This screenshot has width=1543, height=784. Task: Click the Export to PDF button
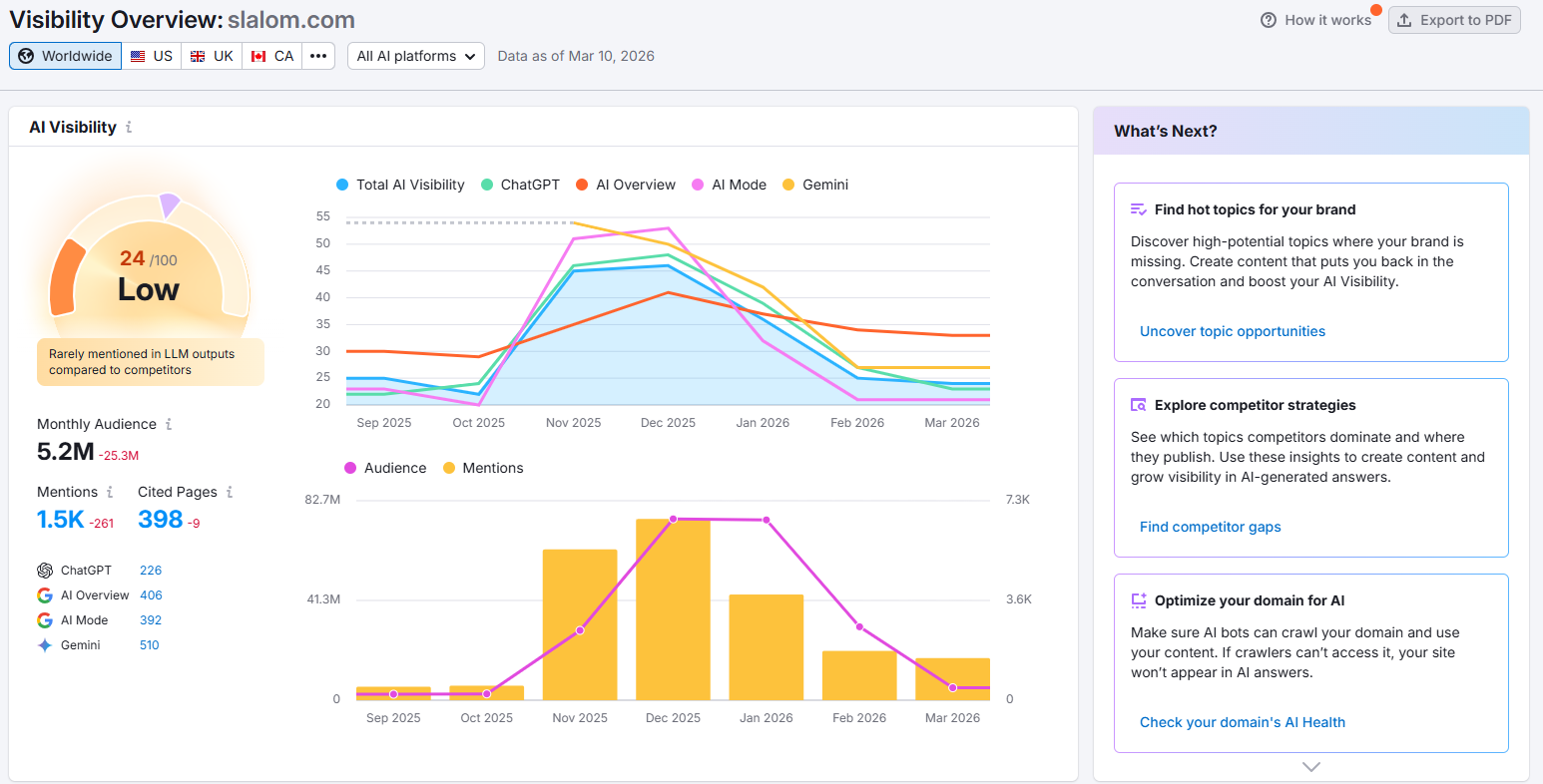tap(1454, 20)
